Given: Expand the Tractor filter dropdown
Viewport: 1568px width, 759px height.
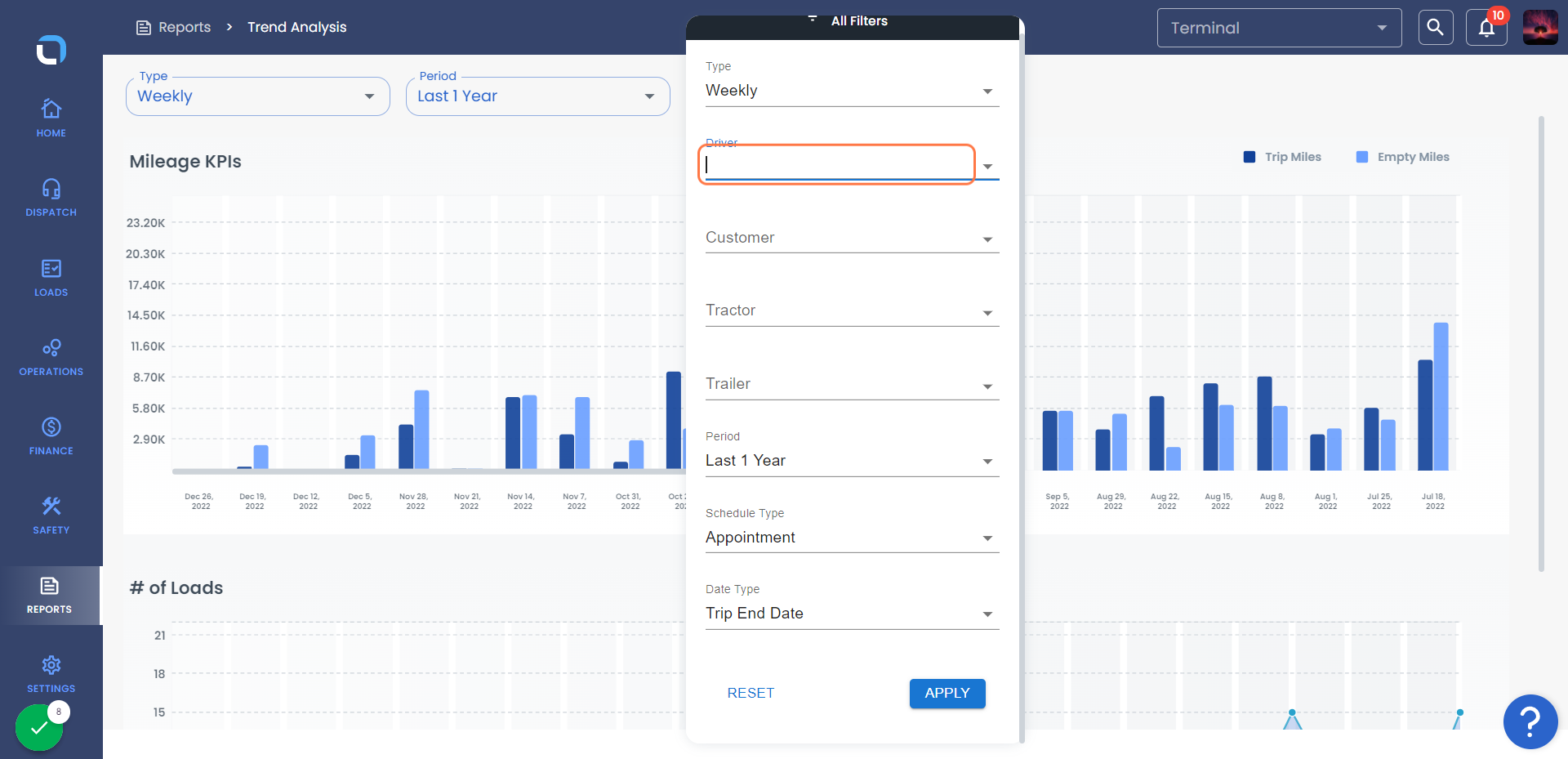Looking at the screenshot, I should click(852, 311).
